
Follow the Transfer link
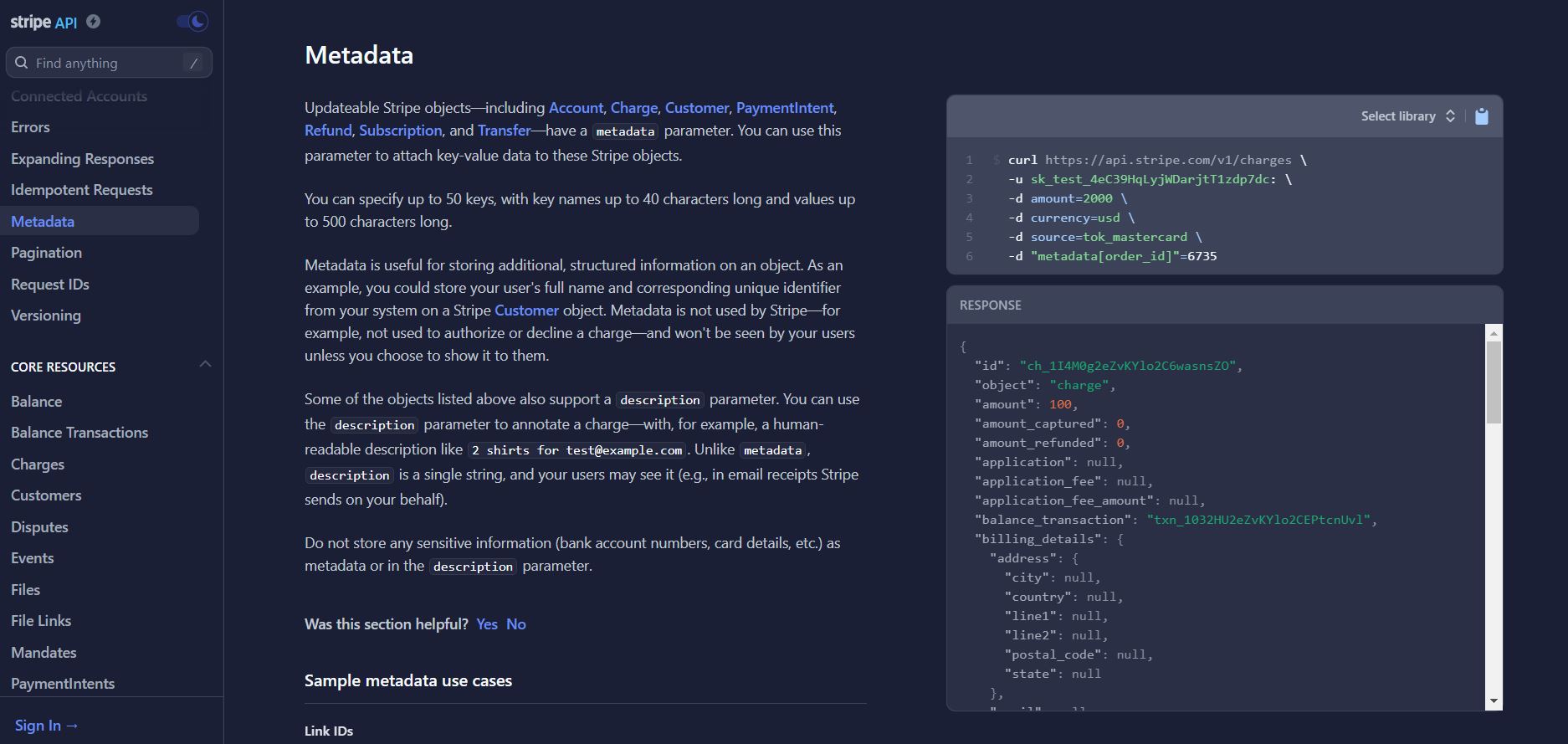(505, 131)
